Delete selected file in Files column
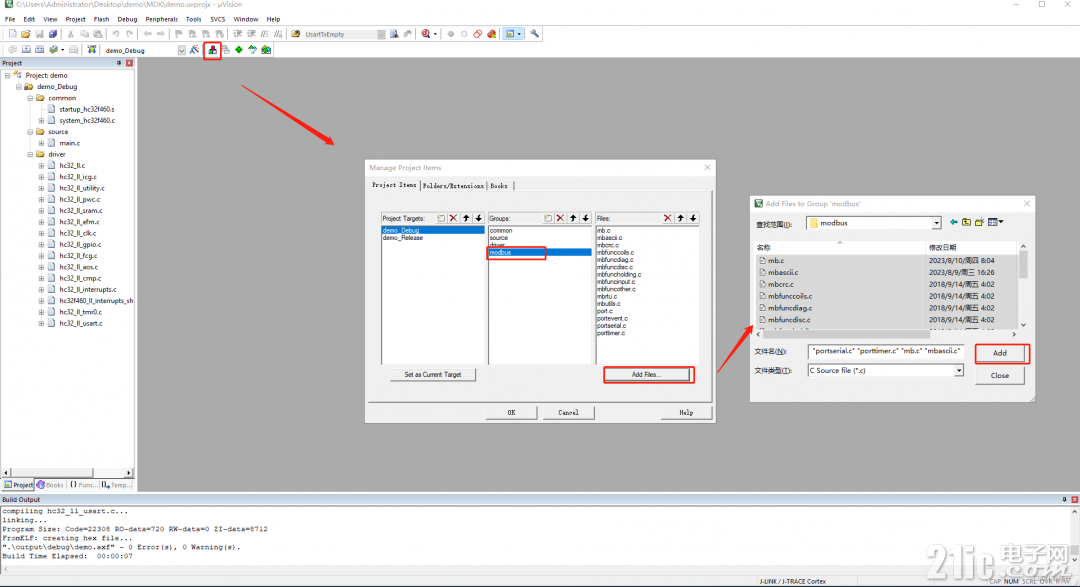1080x587 pixels. pos(667,218)
